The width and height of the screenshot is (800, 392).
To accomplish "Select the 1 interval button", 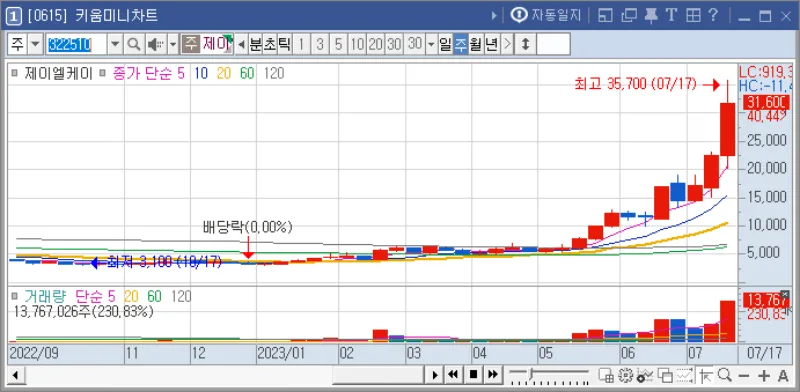I will 301,44.
